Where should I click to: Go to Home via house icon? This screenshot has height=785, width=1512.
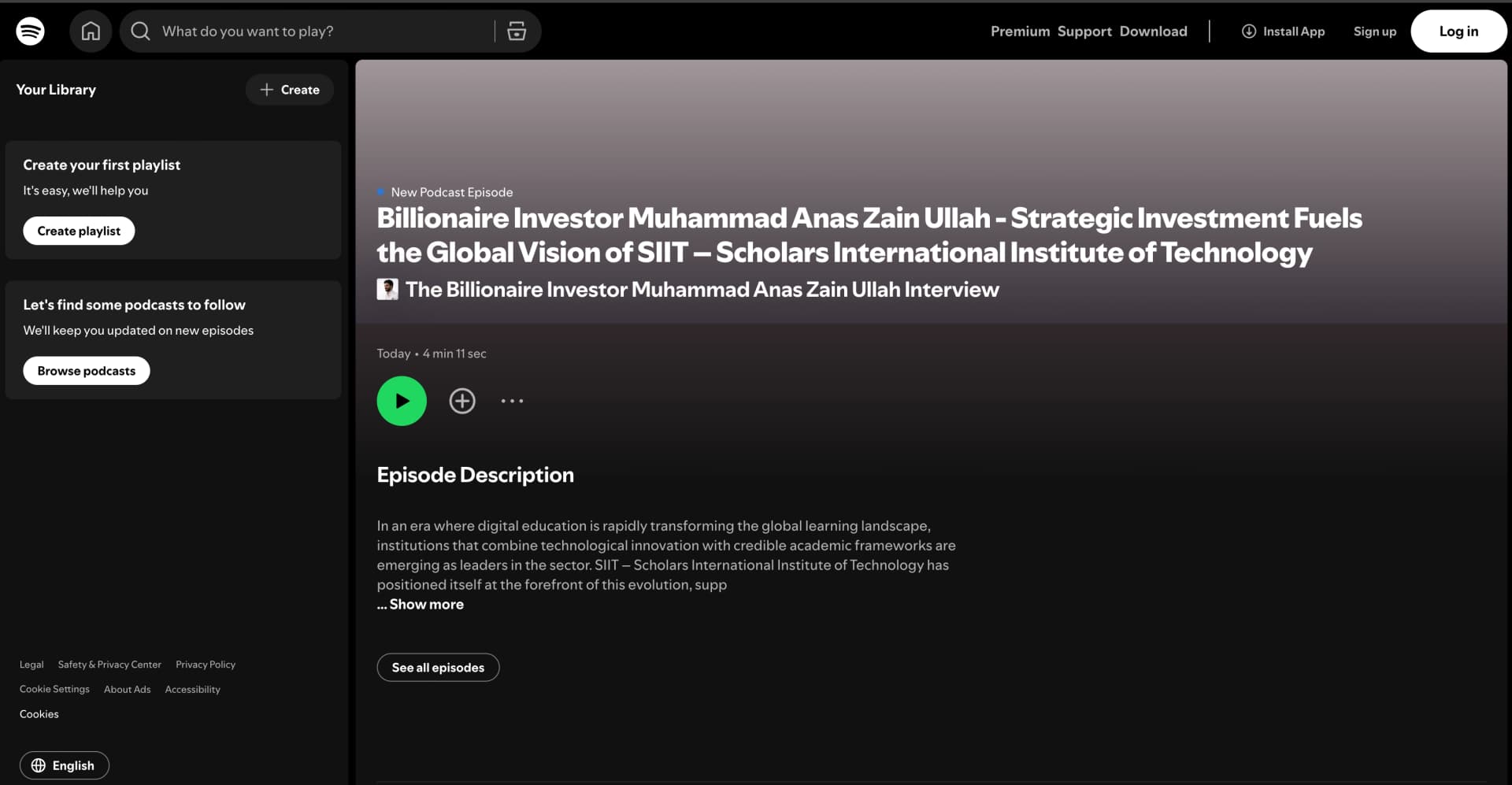(91, 31)
